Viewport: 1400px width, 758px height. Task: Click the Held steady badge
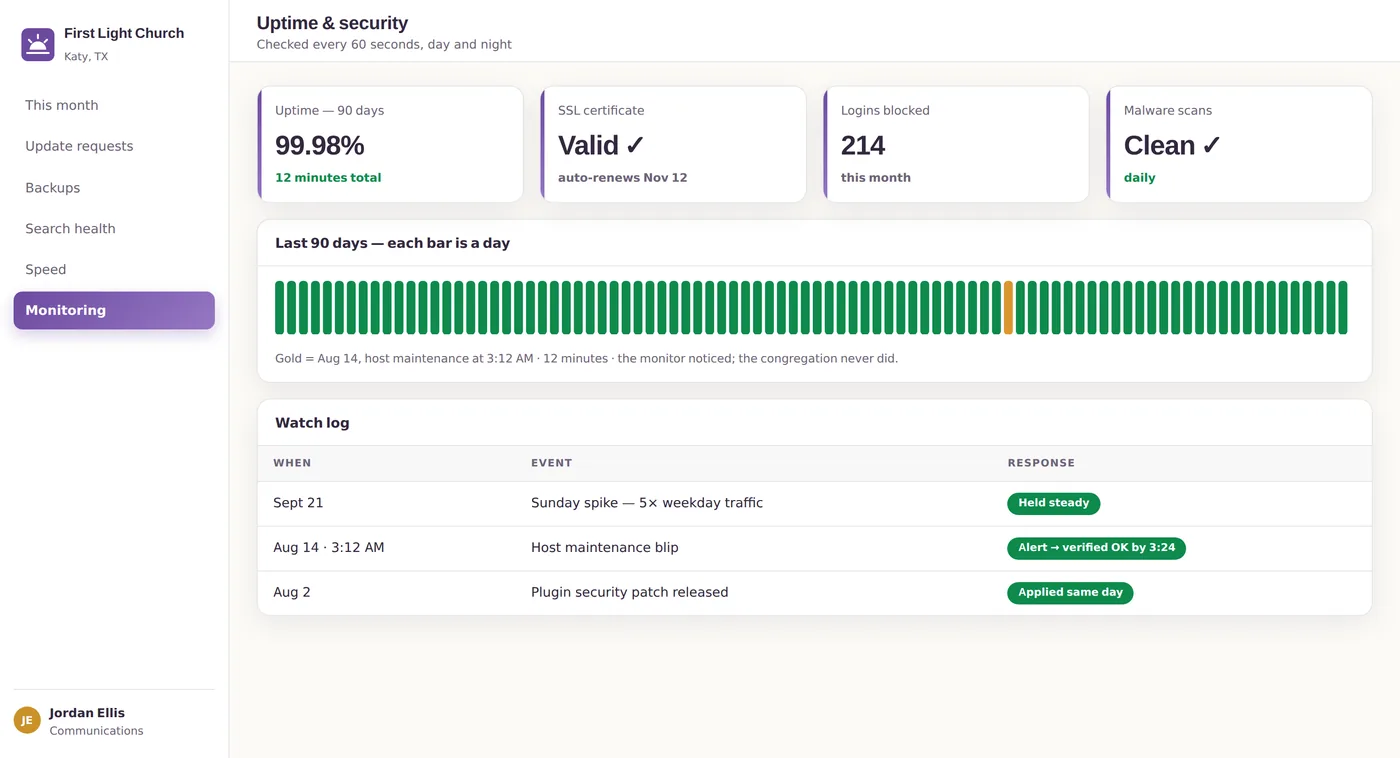coord(1053,503)
